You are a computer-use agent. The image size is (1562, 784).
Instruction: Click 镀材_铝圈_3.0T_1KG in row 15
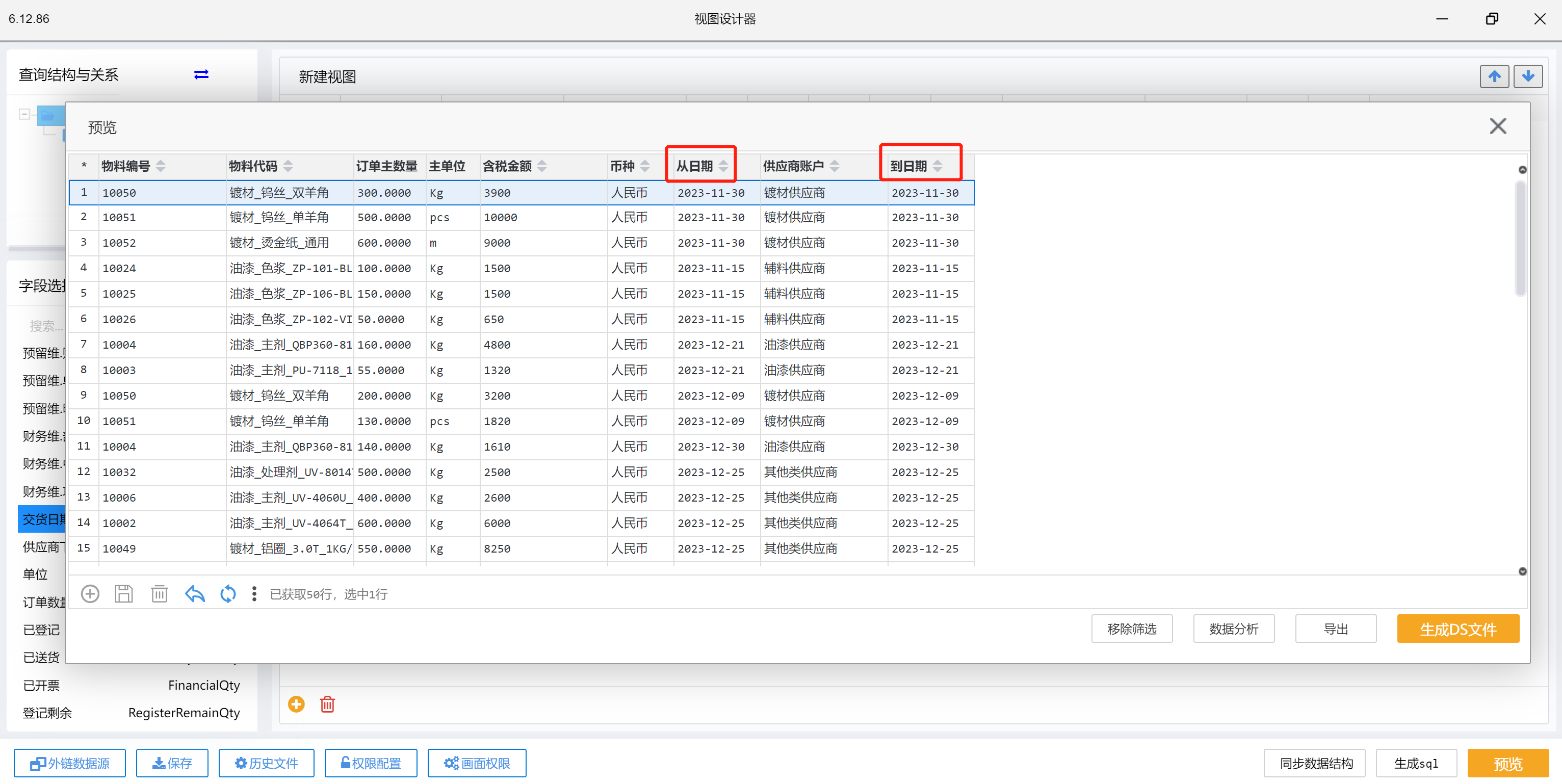pyautogui.click(x=290, y=548)
